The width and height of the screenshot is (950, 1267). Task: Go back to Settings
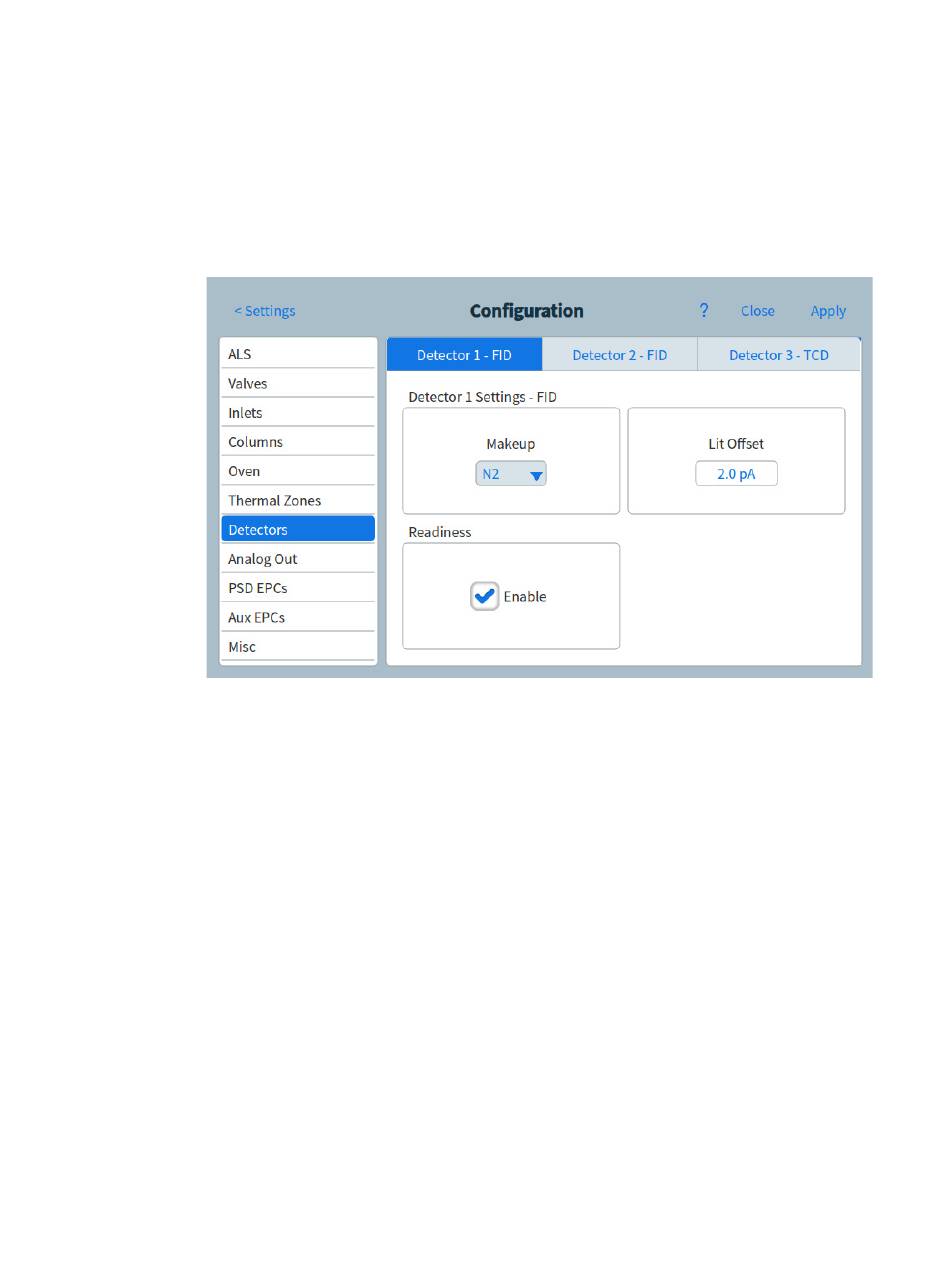pyautogui.click(x=264, y=311)
